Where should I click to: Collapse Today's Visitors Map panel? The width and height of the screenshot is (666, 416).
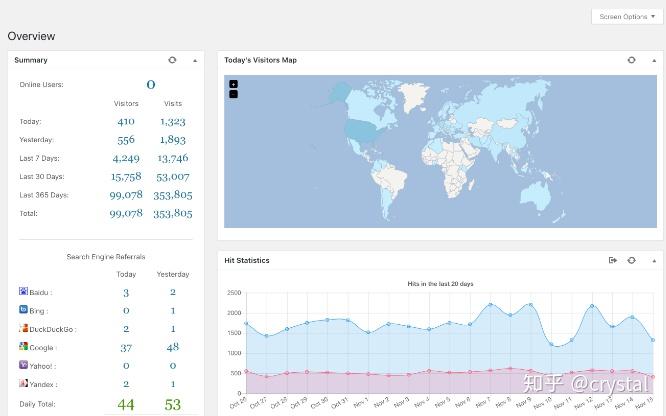point(653,61)
